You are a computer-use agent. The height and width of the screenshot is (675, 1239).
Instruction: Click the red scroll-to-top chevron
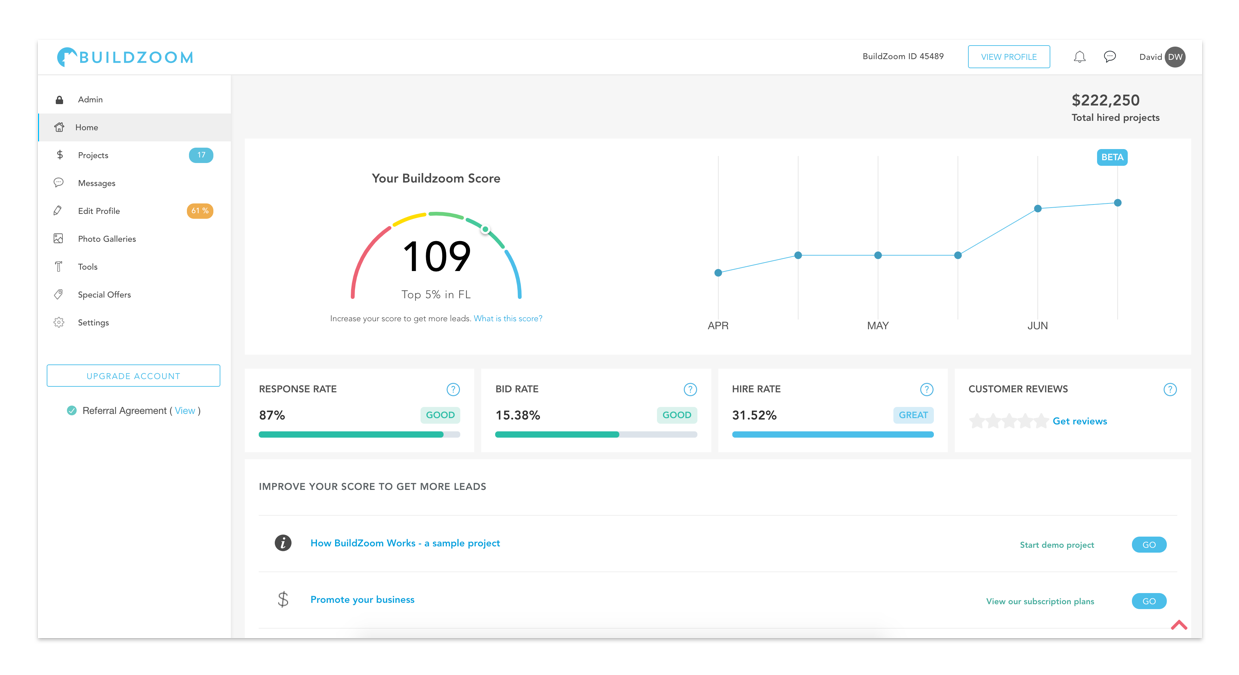click(x=1179, y=625)
